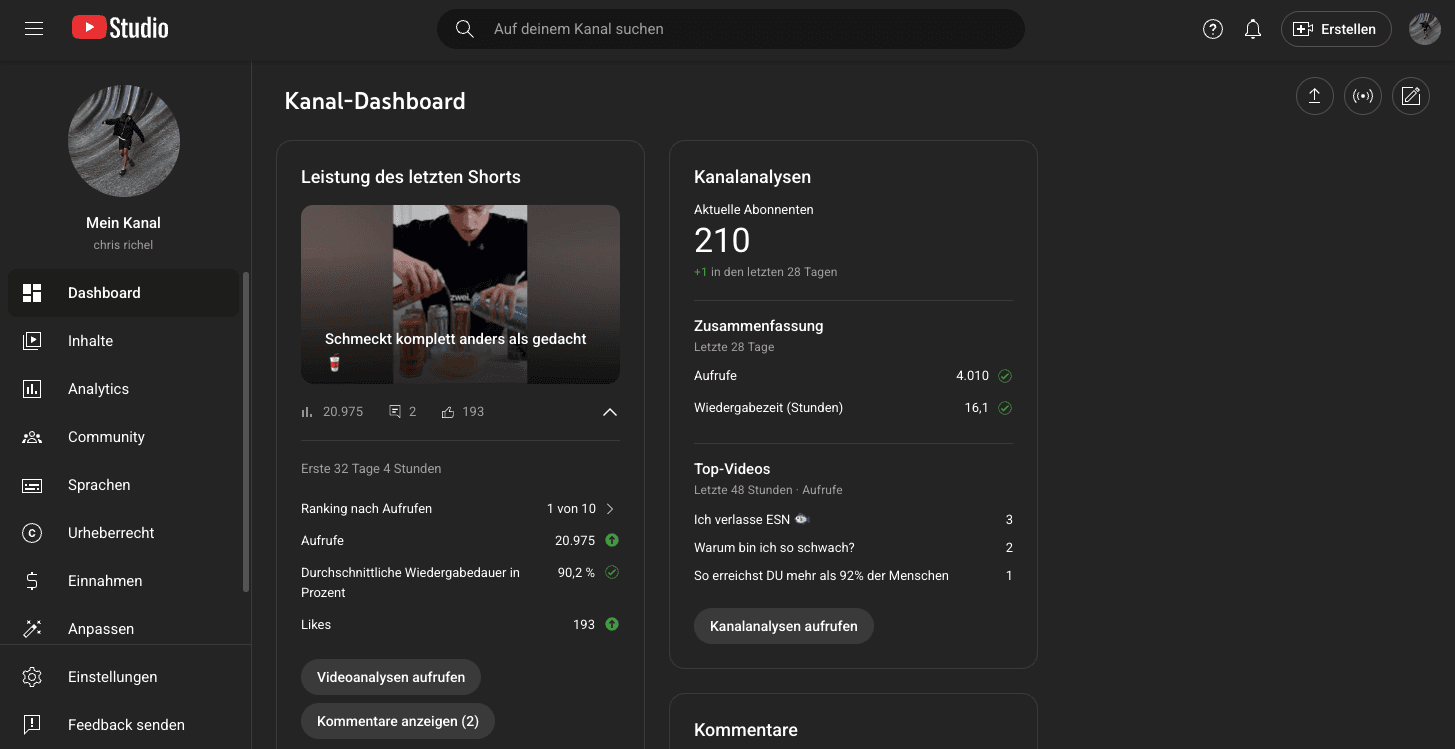Click the Urheberrecht copyright icon
1455x749 pixels.
pyautogui.click(x=32, y=533)
